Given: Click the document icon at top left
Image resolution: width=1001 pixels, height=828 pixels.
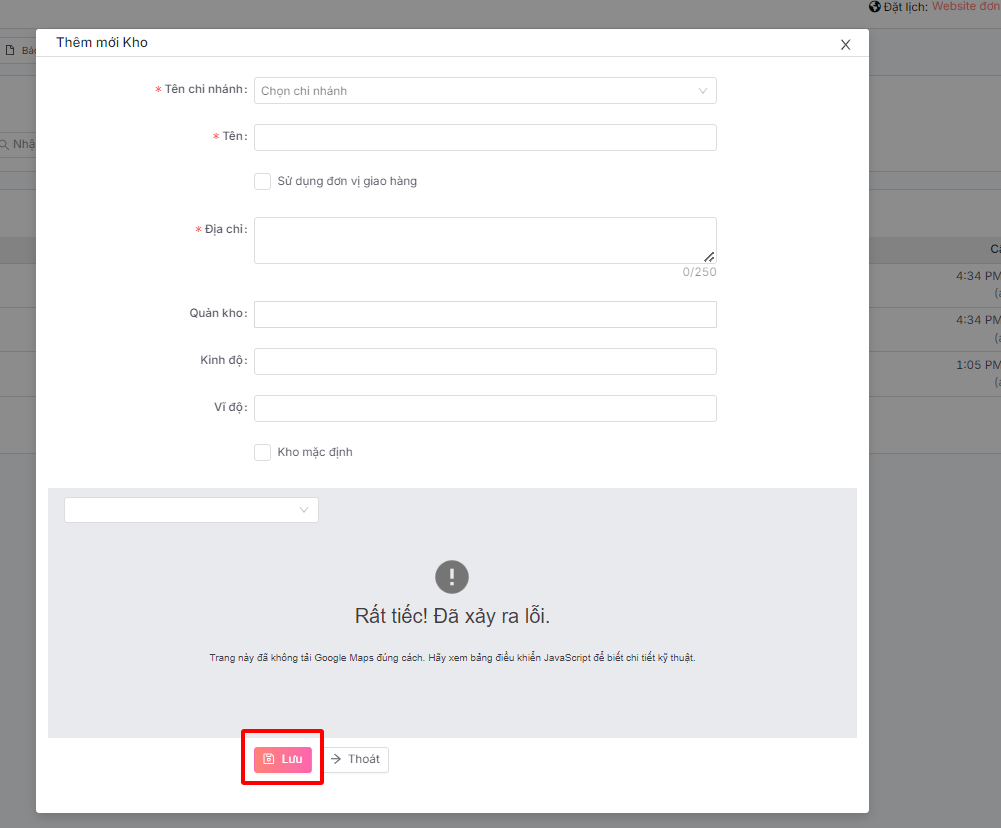Looking at the screenshot, I should pos(10,49).
